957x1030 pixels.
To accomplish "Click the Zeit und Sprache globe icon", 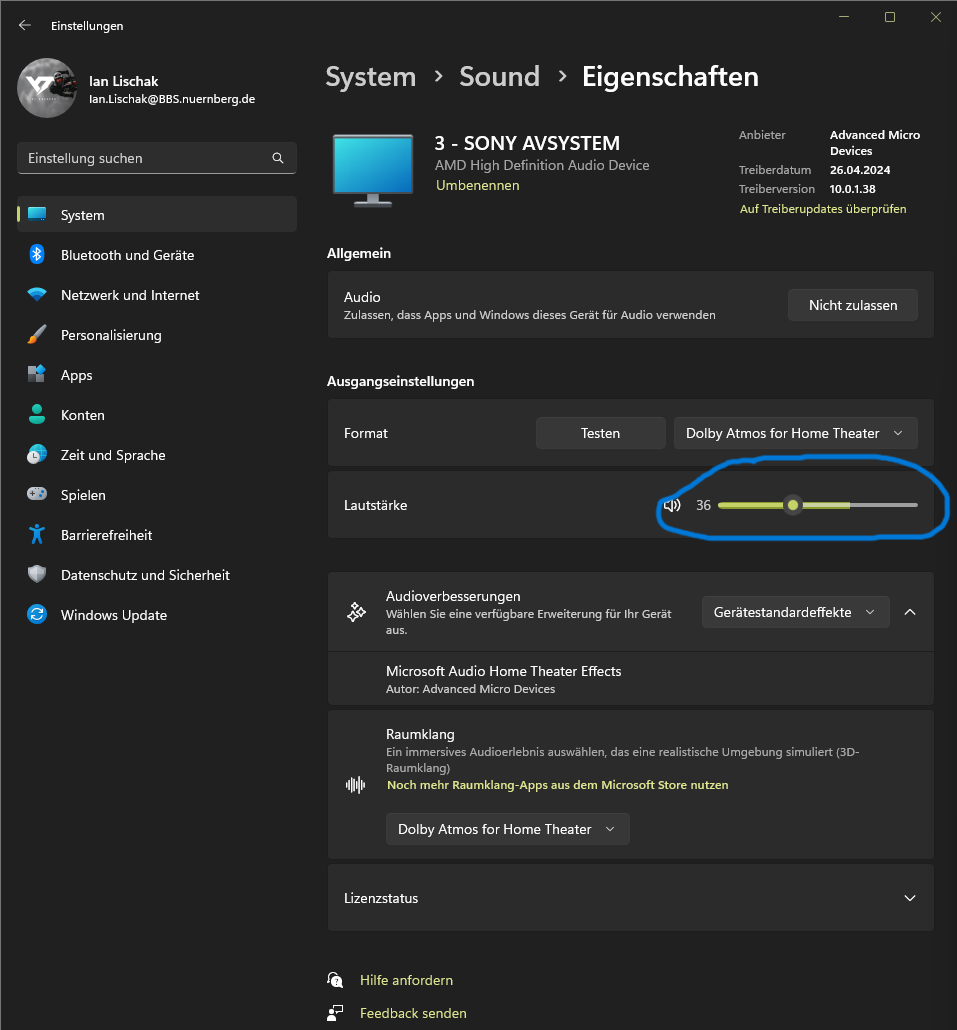I will [37, 454].
